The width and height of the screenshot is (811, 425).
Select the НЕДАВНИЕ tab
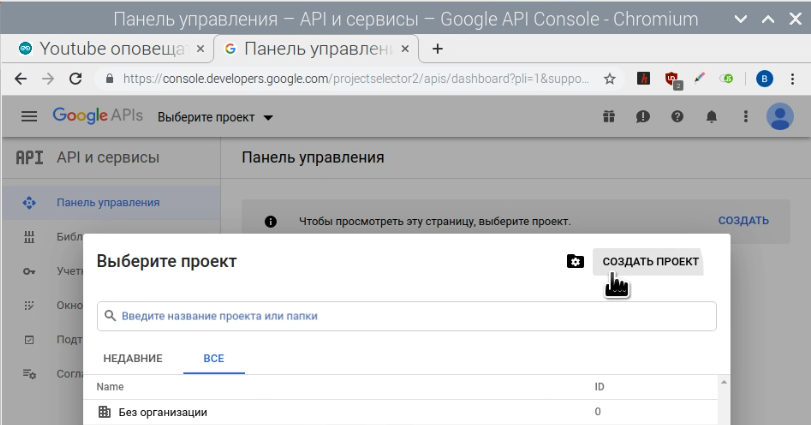click(x=133, y=358)
